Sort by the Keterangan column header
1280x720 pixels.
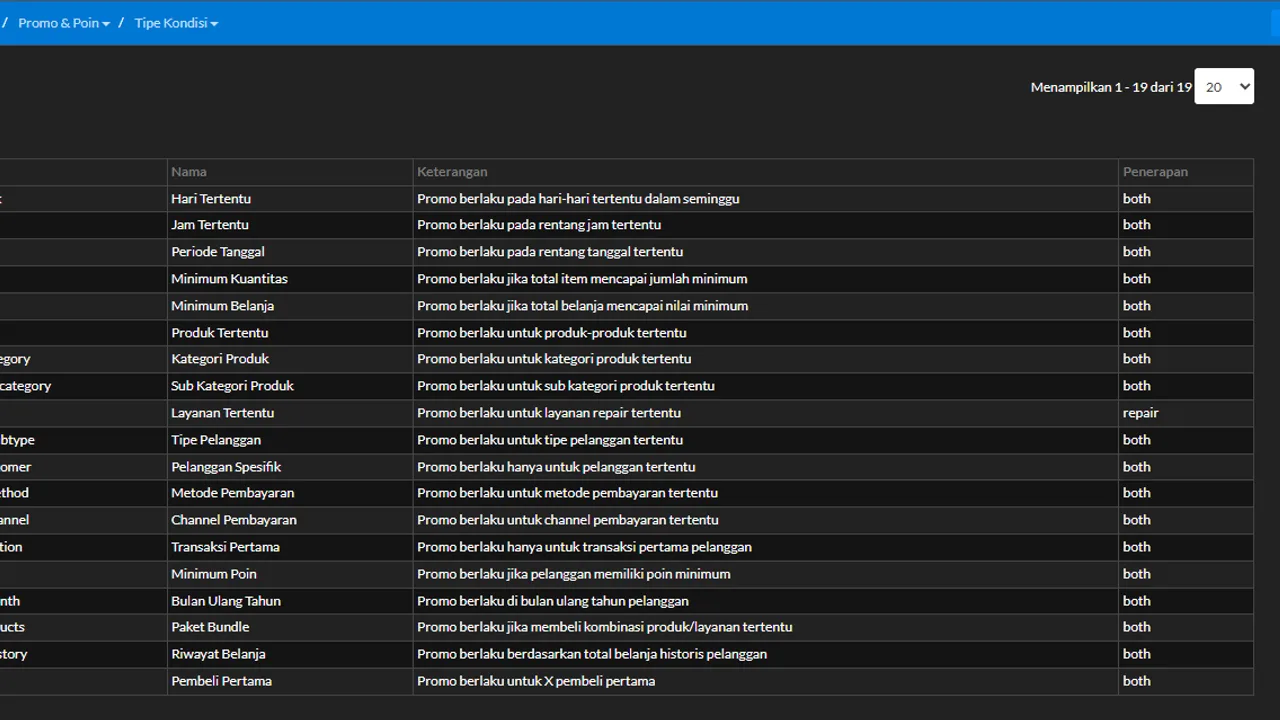coord(766,172)
